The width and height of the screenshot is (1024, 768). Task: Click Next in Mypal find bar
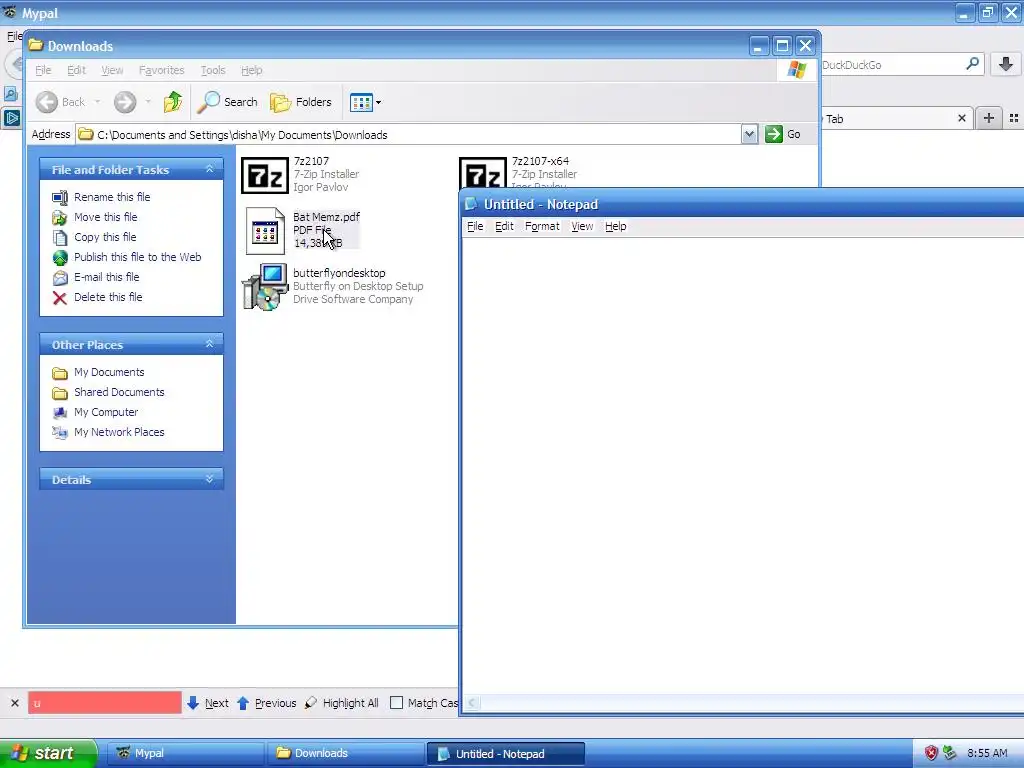[208, 703]
